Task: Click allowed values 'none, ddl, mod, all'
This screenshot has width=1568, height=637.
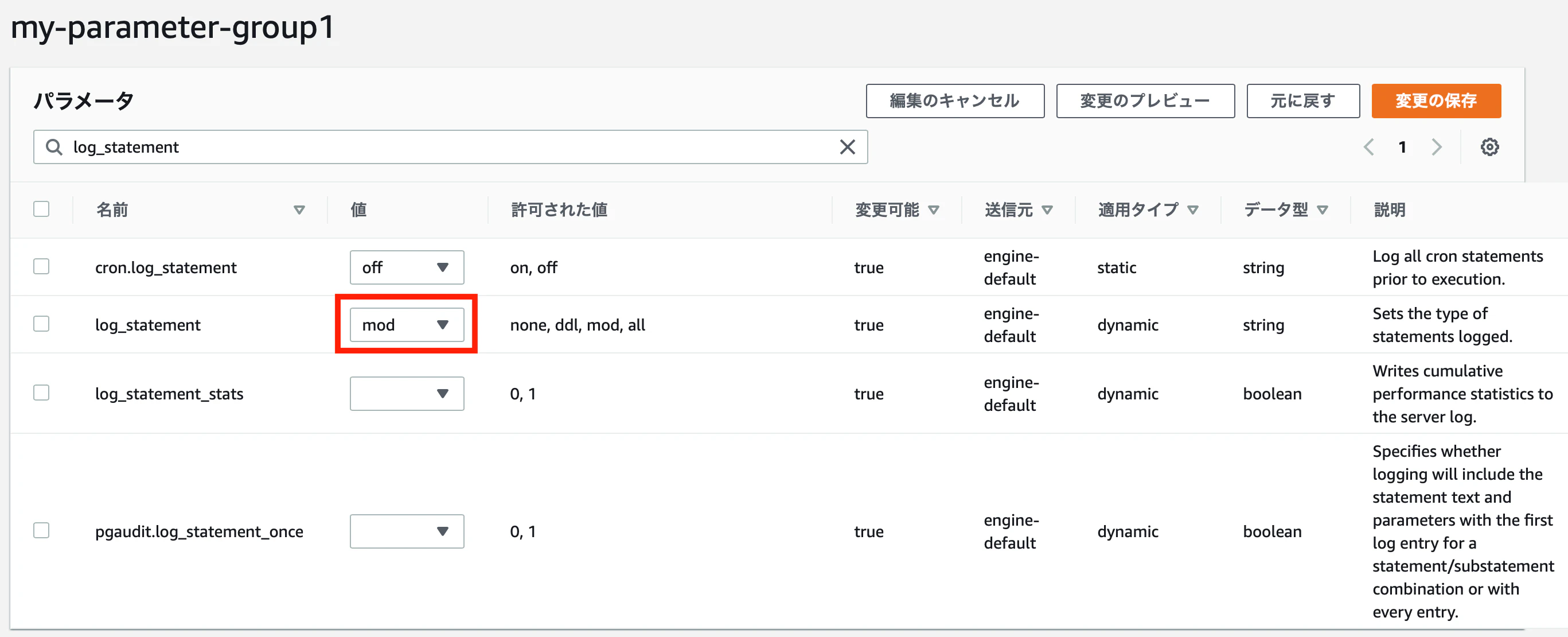Action: tap(578, 325)
